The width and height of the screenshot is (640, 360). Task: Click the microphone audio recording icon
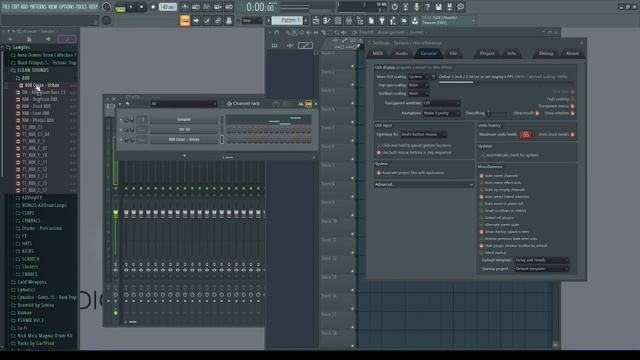416,7
